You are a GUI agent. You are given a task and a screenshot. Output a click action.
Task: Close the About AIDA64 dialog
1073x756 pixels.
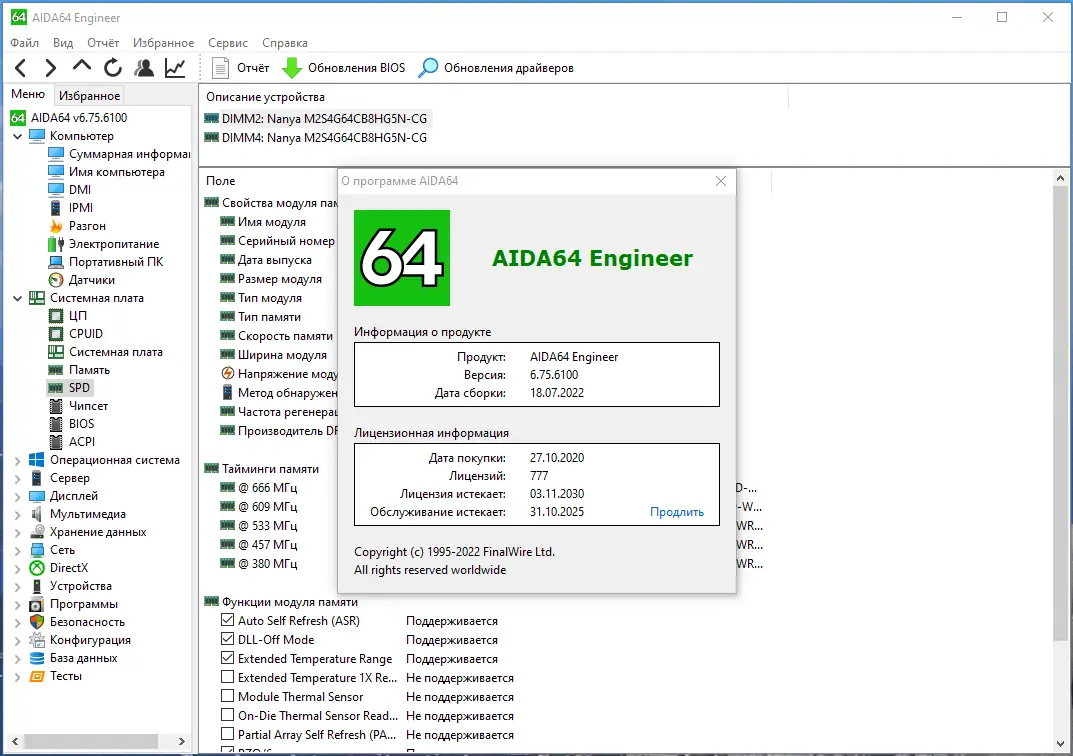721,181
